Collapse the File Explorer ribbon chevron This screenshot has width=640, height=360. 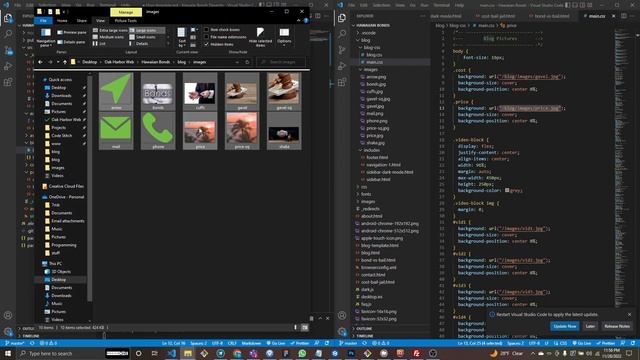click(298, 20)
